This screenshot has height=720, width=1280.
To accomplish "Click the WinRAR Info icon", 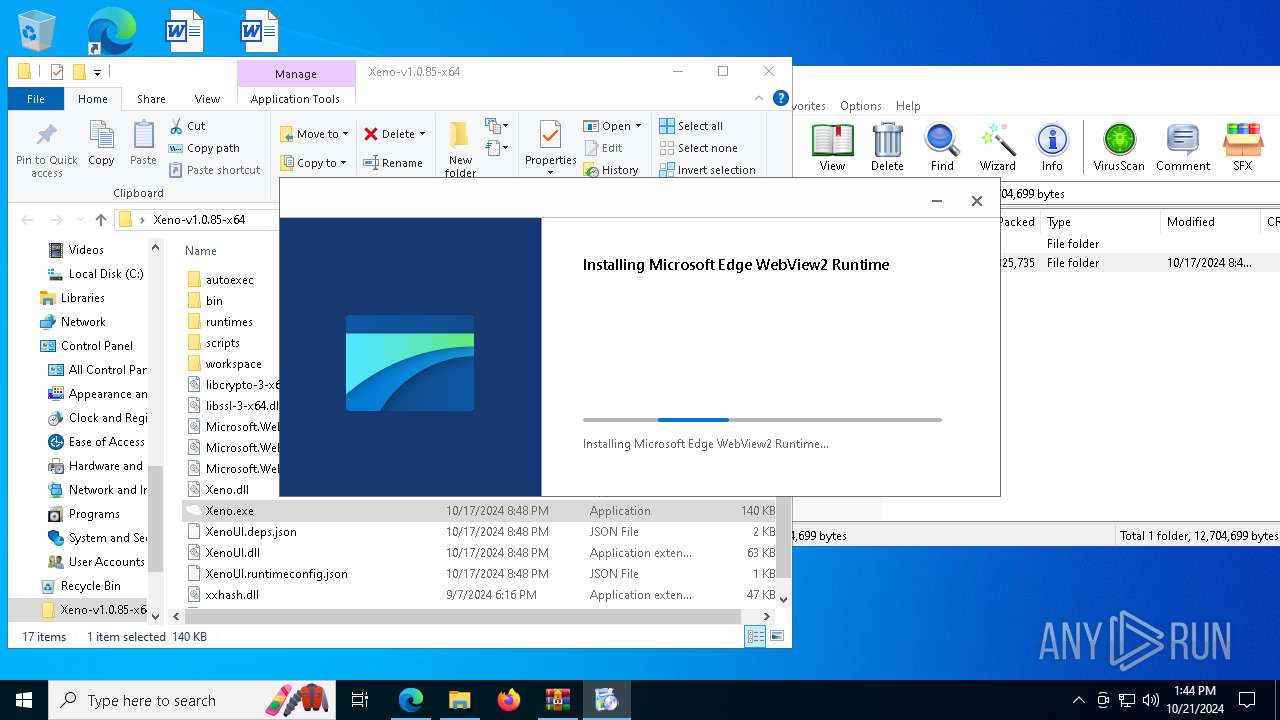I will click(1052, 148).
